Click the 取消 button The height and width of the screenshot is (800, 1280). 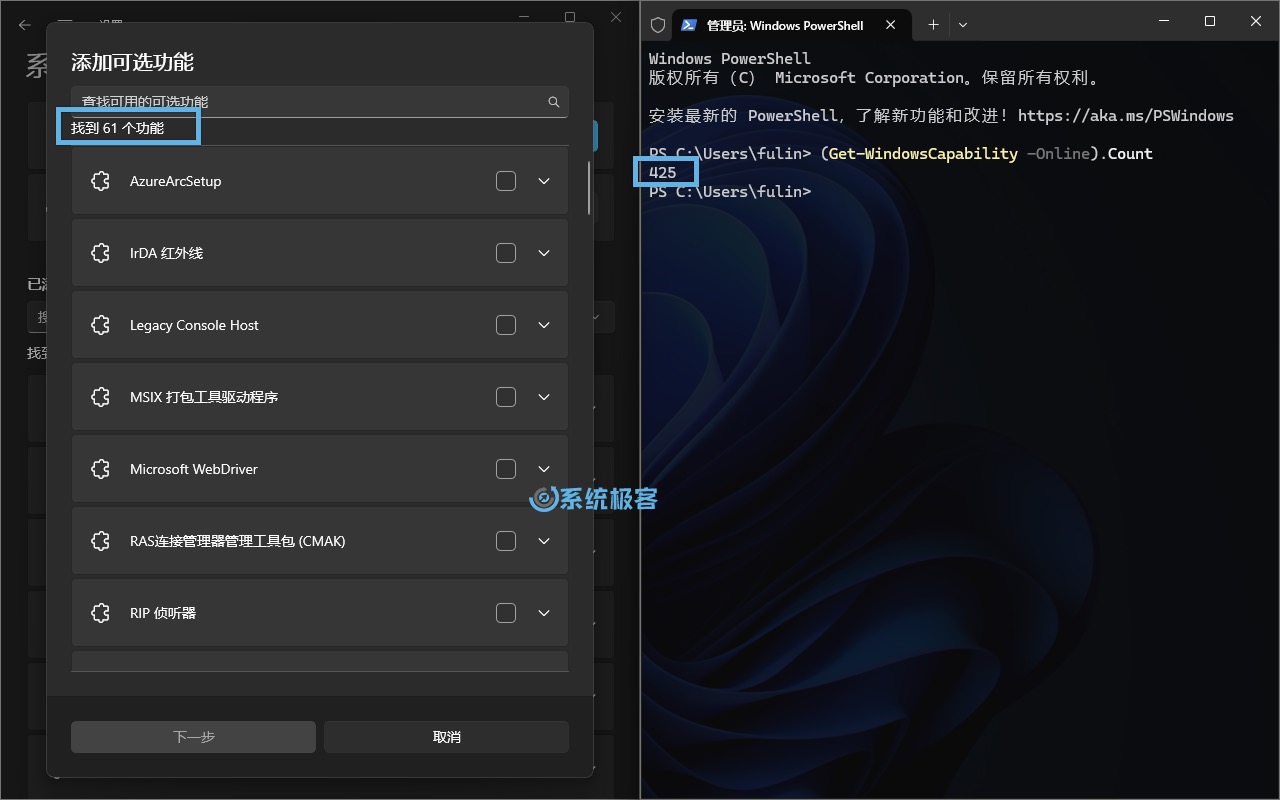(446, 737)
